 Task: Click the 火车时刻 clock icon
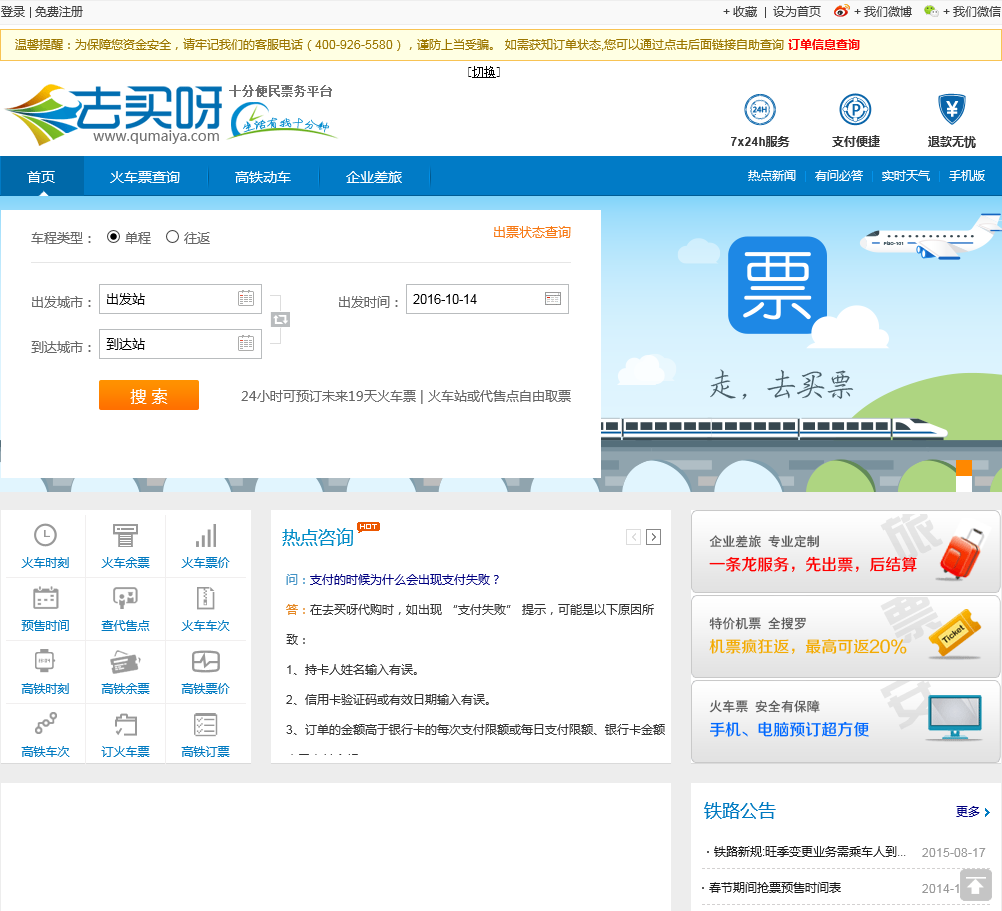[x=45, y=535]
